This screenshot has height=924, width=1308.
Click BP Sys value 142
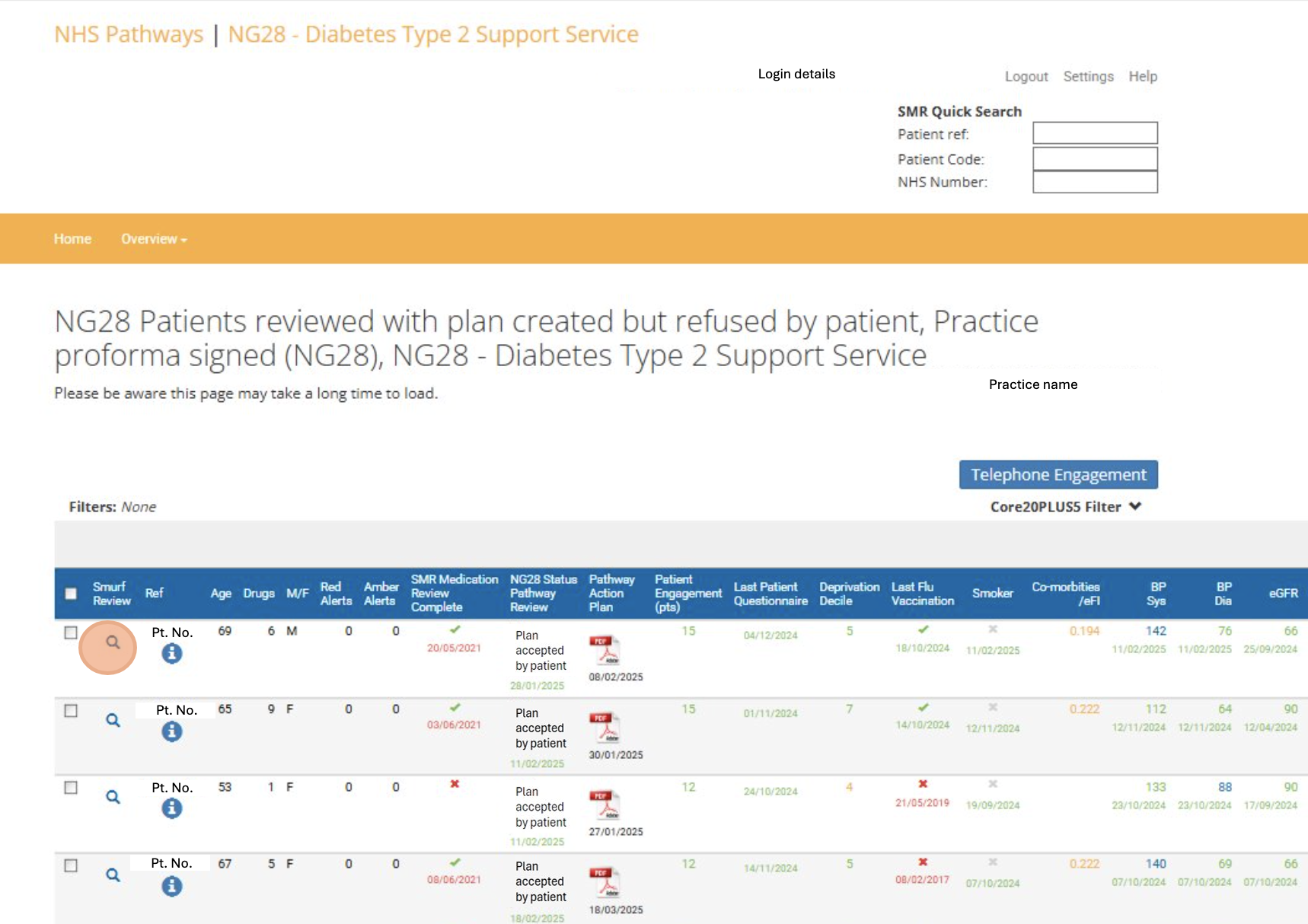tap(1156, 631)
